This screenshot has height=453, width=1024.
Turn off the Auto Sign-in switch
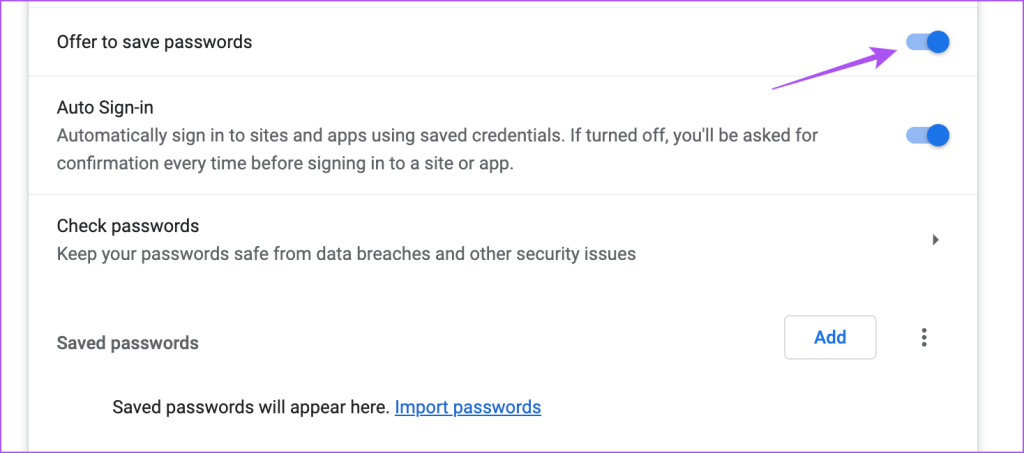(927, 135)
